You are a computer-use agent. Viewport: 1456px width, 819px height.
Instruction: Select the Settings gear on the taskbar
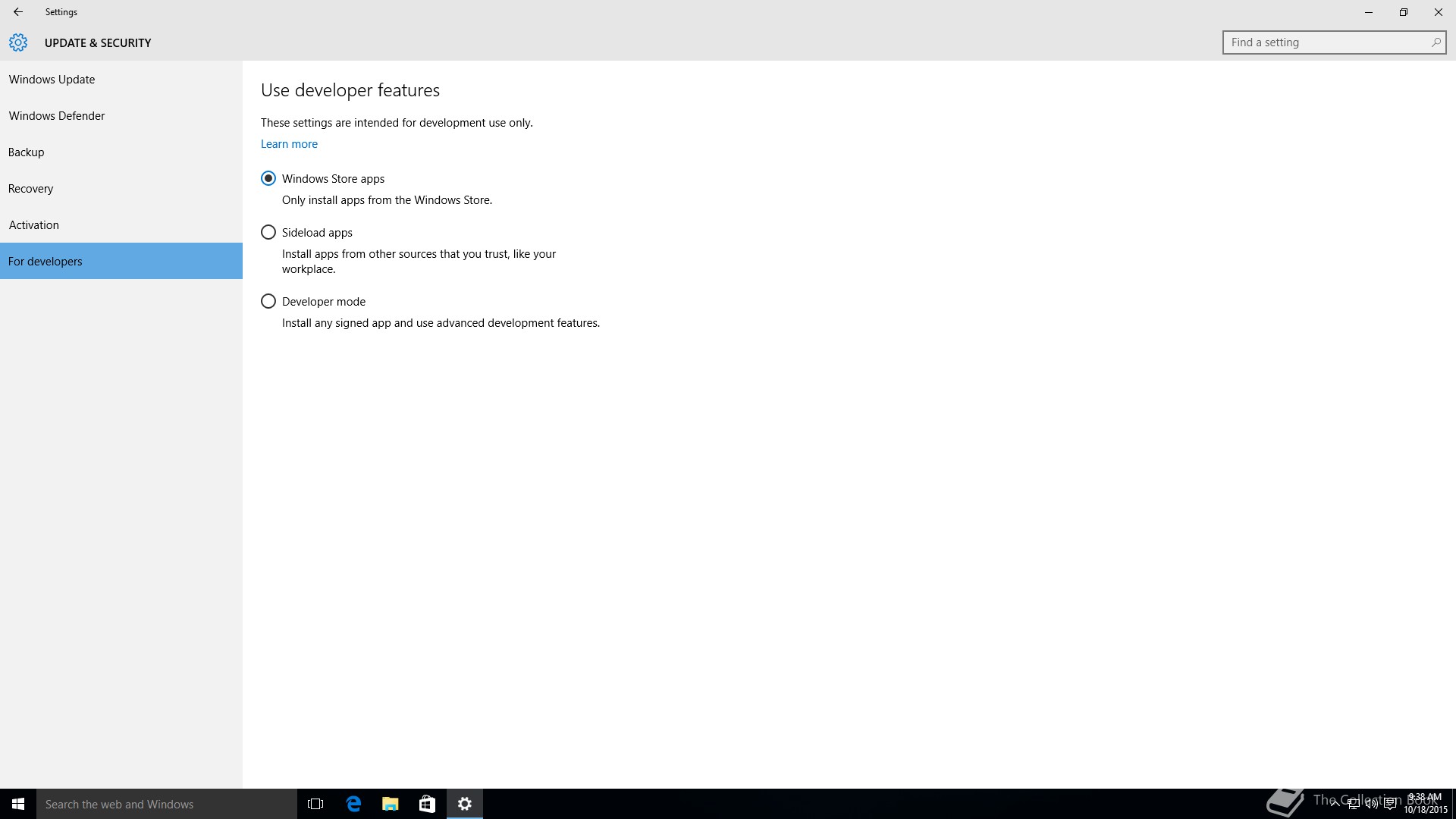tap(465, 804)
